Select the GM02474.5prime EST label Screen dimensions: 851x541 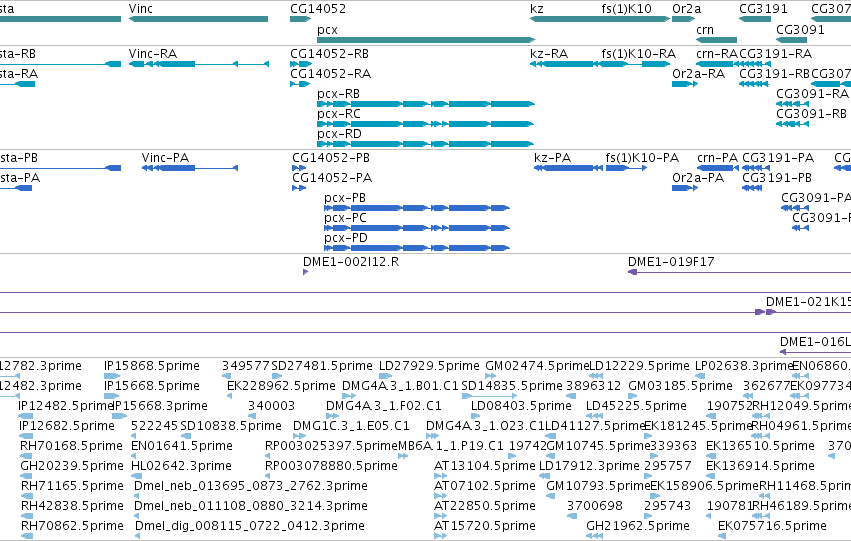coord(537,366)
